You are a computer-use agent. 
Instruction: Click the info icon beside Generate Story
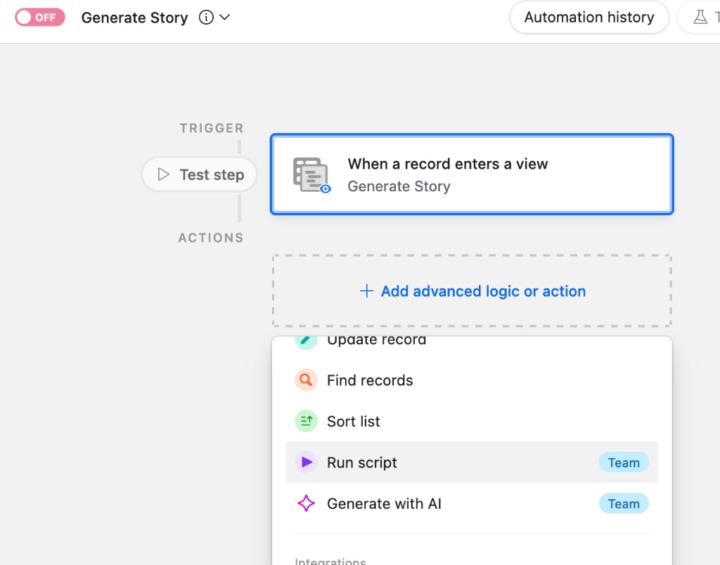206,17
